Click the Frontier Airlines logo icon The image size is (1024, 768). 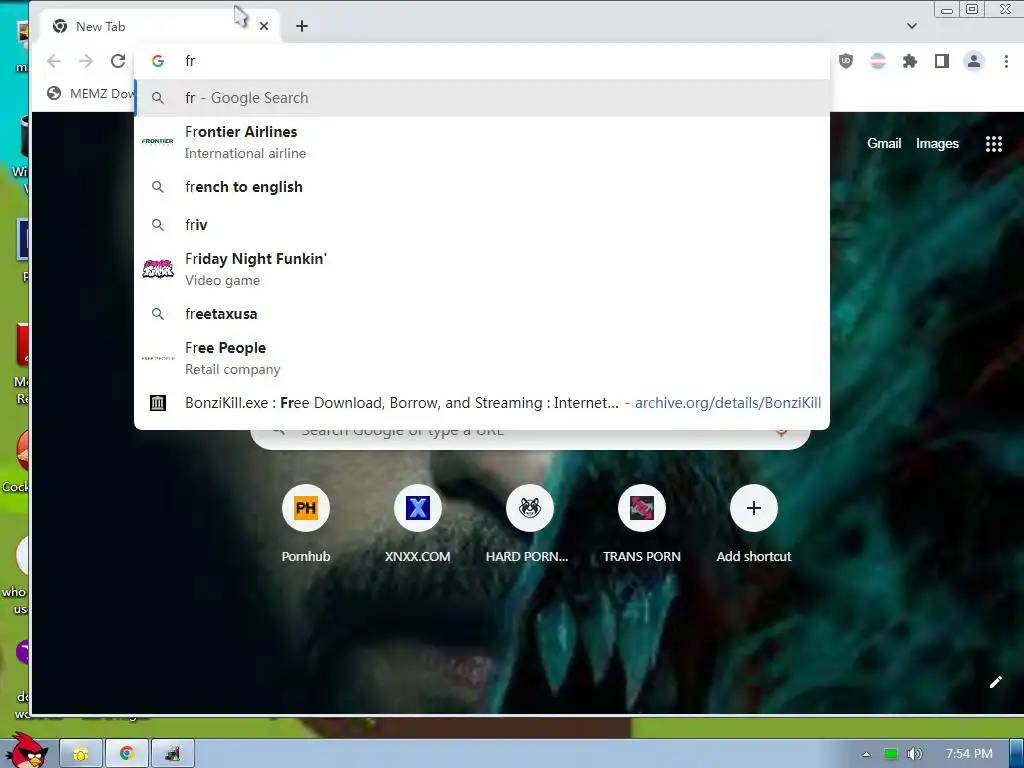pyautogui.click(x=158, y=142)
